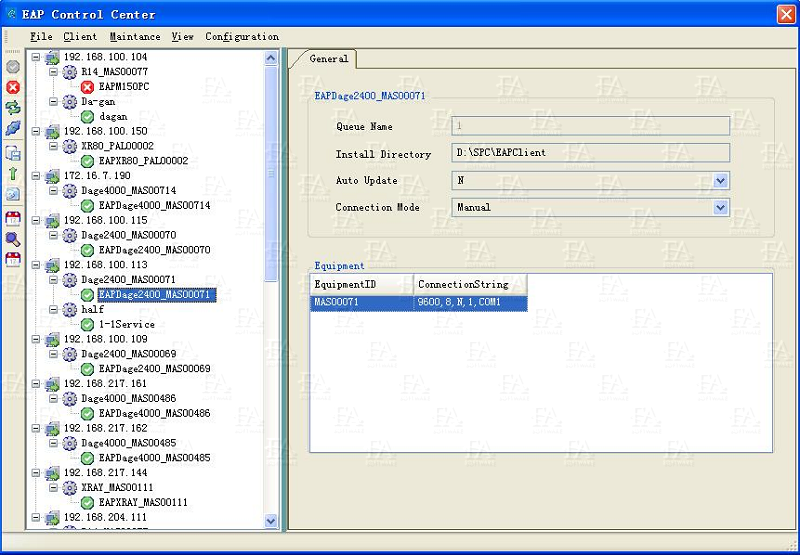
Task: Click the blue connection plug toolbar icon
Action: point(13,128)
